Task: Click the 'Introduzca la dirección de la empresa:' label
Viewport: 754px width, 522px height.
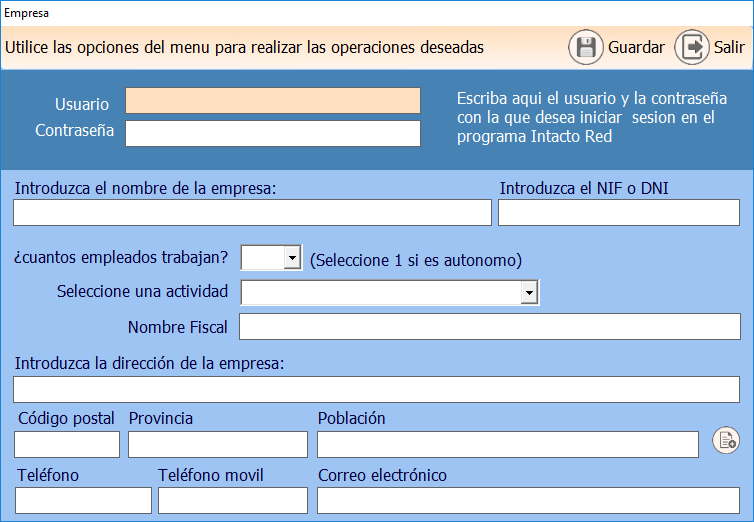Action: coord(149,363)
